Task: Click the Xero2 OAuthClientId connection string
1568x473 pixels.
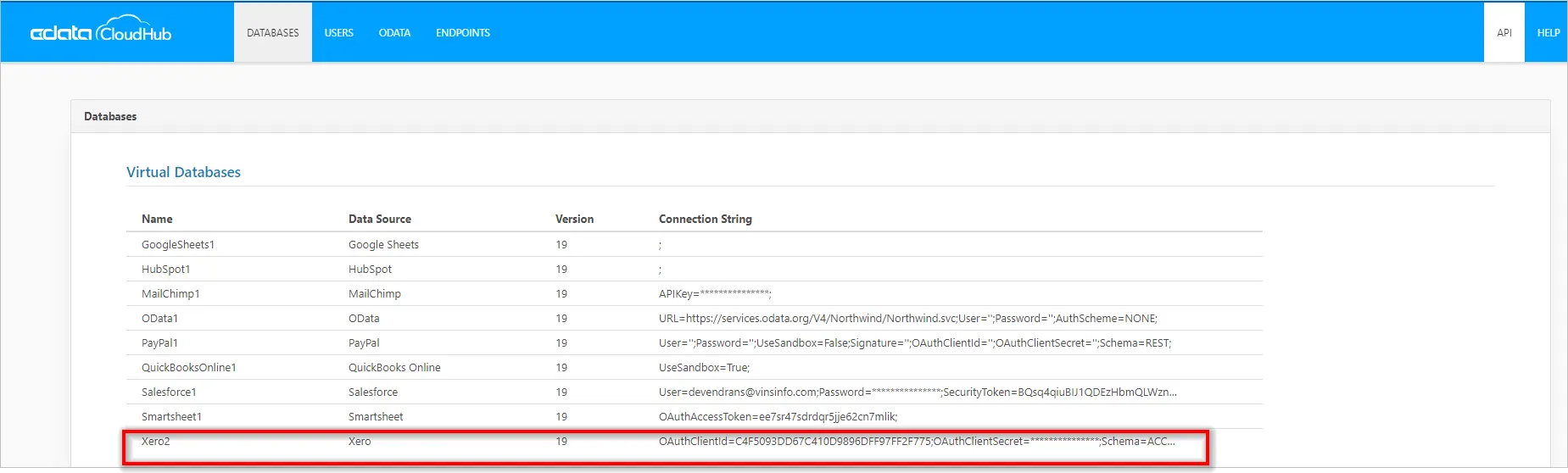Action: 917,441
